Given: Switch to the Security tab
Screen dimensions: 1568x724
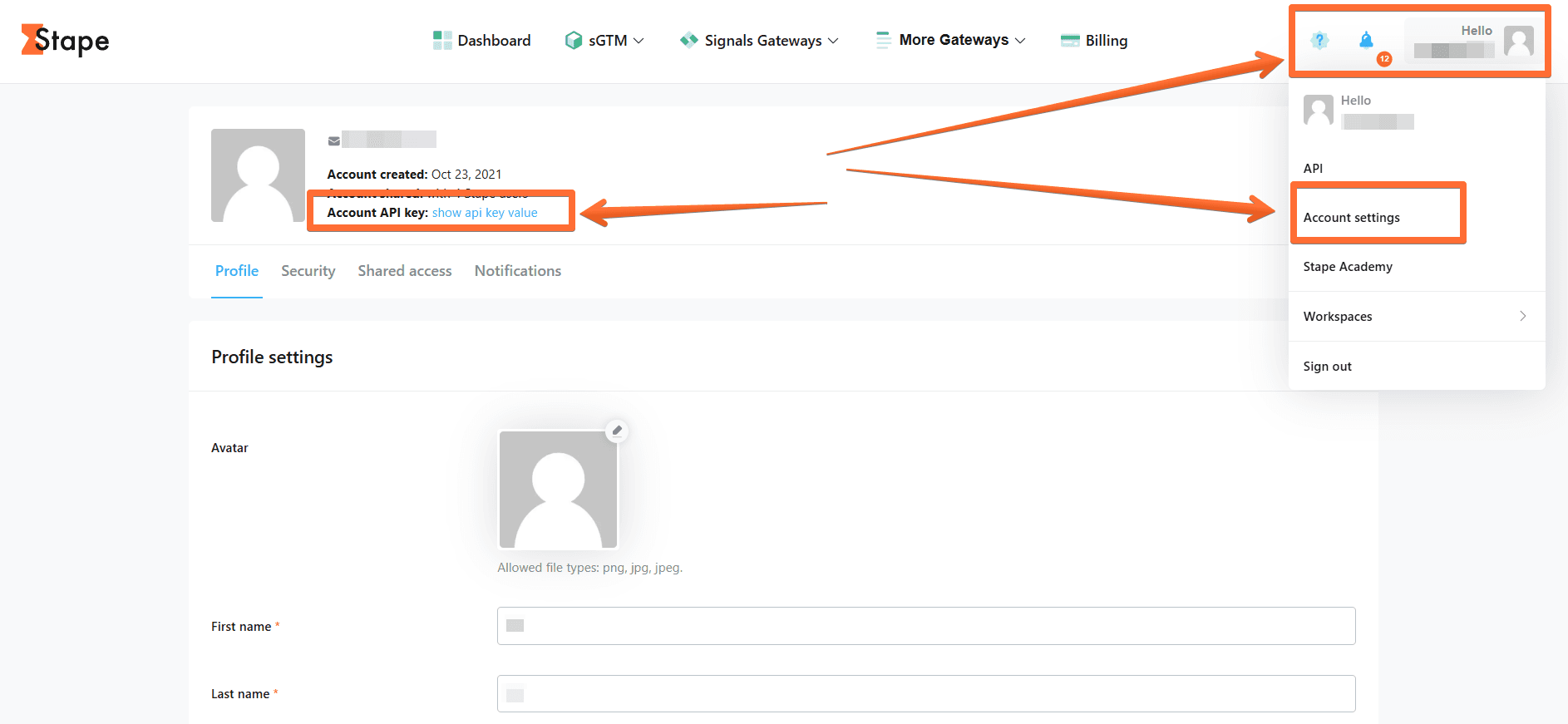Looking at the screenshot, I should point(308,271).
